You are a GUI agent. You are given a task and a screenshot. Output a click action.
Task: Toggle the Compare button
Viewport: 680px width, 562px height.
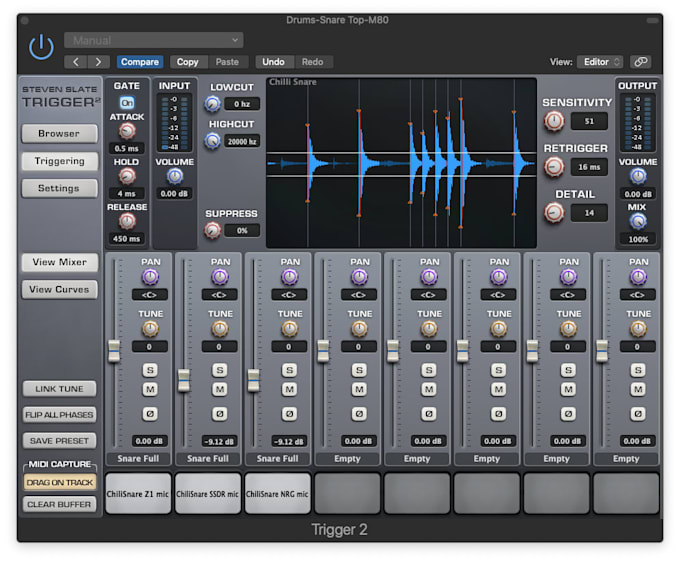pyautogui.click(x=140, y=62)
